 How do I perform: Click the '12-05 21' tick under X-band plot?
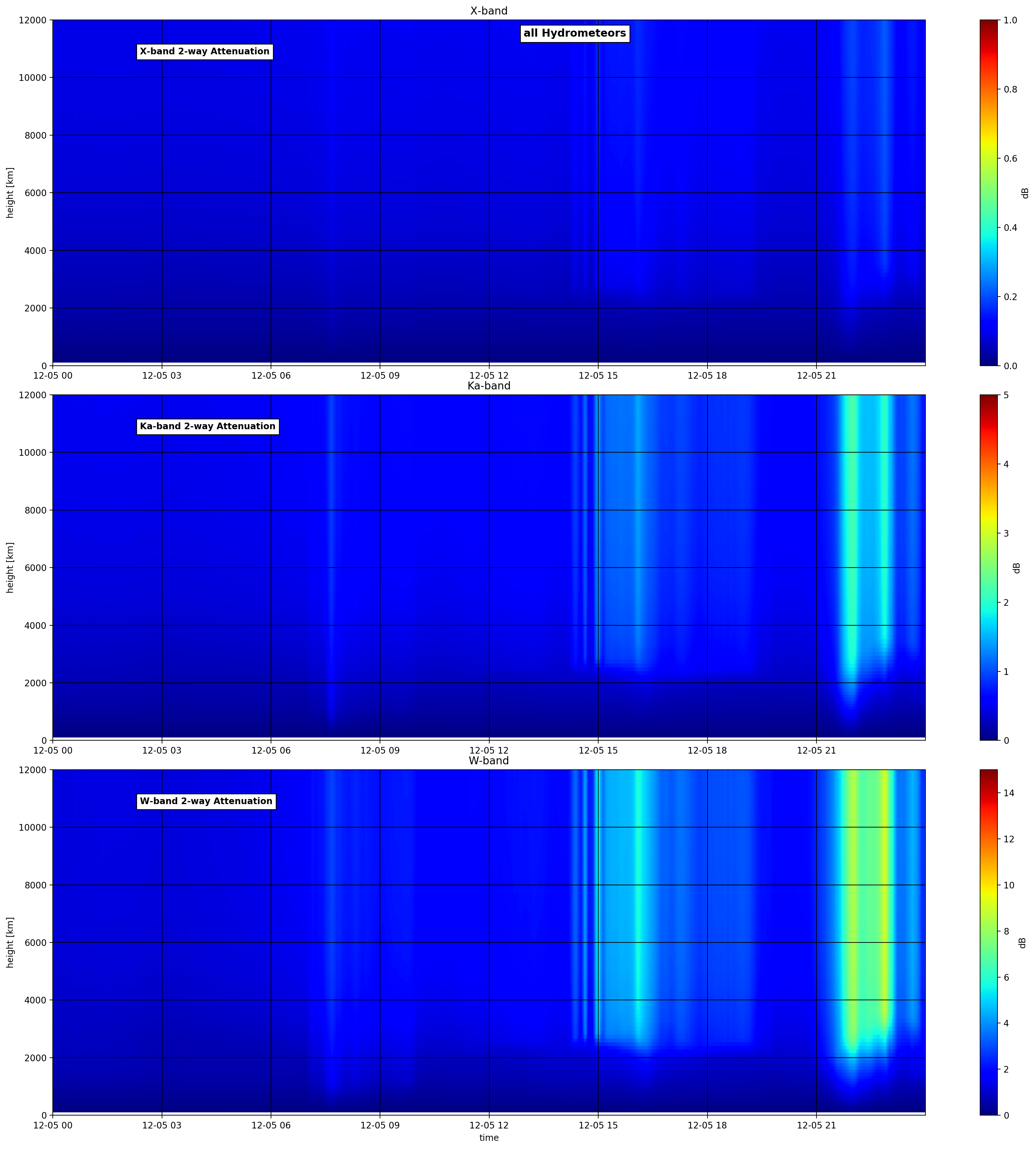pos(816,375)
